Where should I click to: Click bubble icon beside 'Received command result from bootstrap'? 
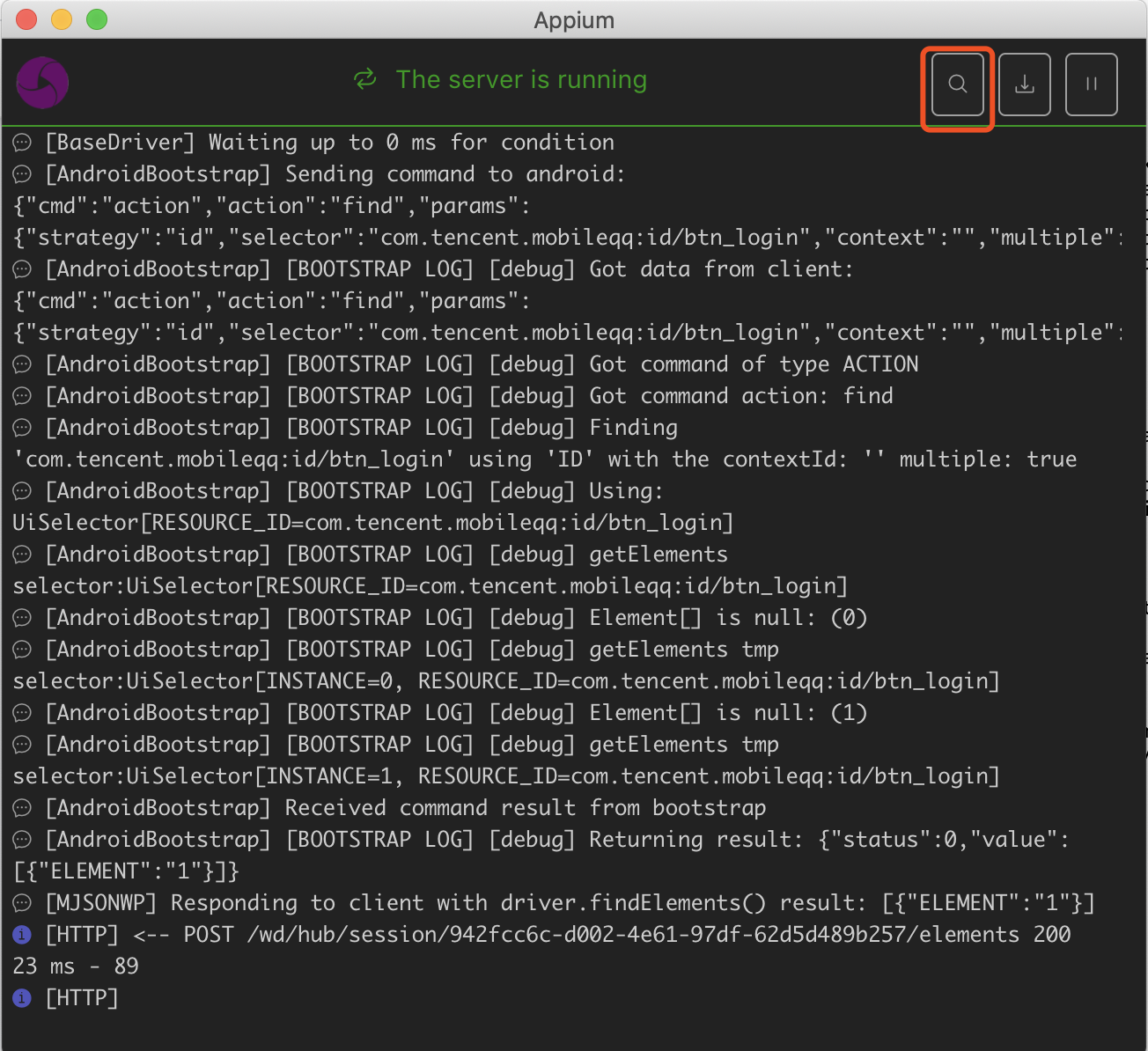click(x=22, y=808)
